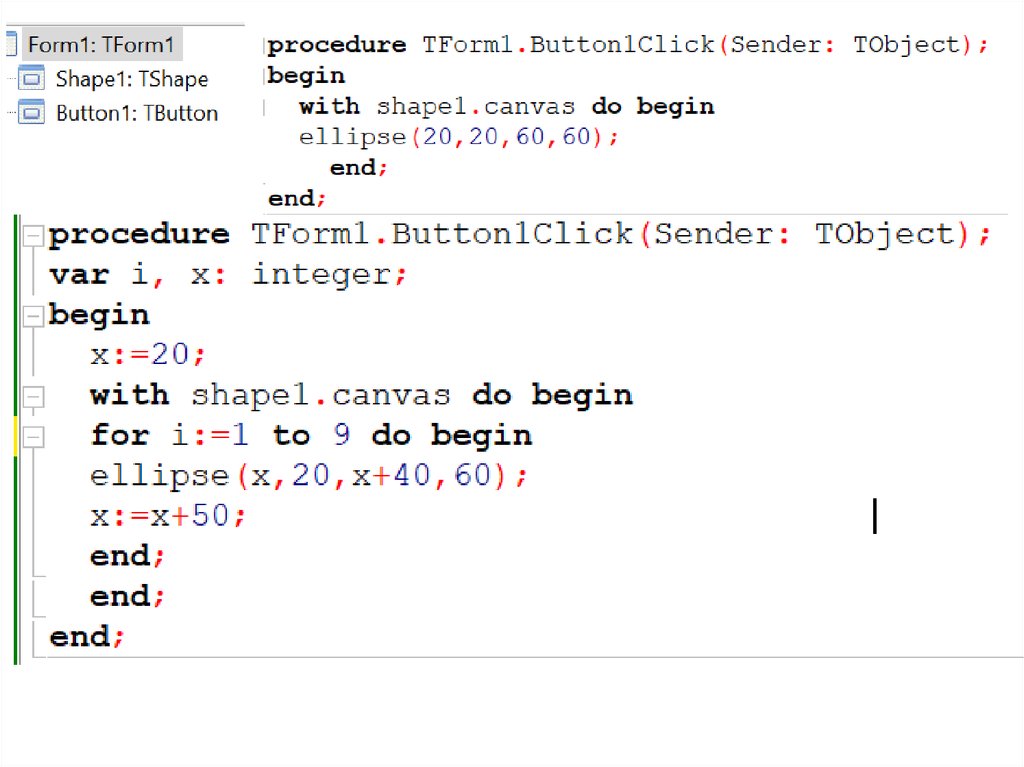Click the Form1 component icon
The height and width of the screenshot is (767, 1024).
pyautogui.click(x=11, y=45)
